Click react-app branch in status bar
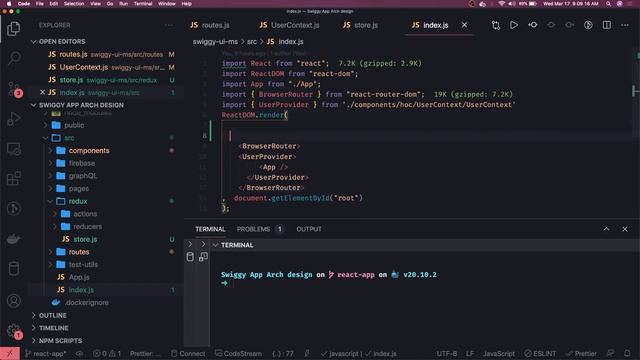The width and height of the screenshot is (640, 360). [x=46, y=353]
